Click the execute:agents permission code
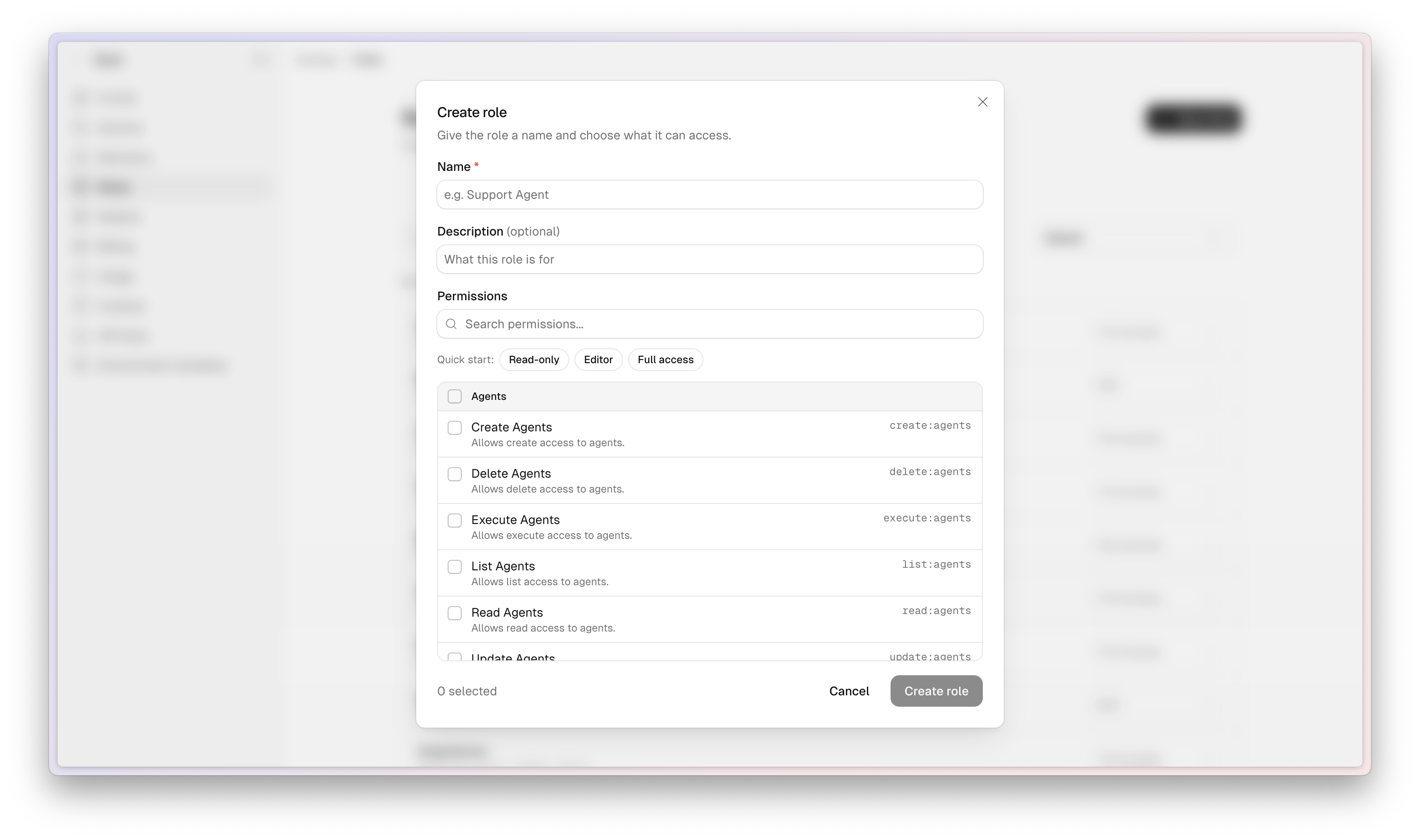 [927, 518]
